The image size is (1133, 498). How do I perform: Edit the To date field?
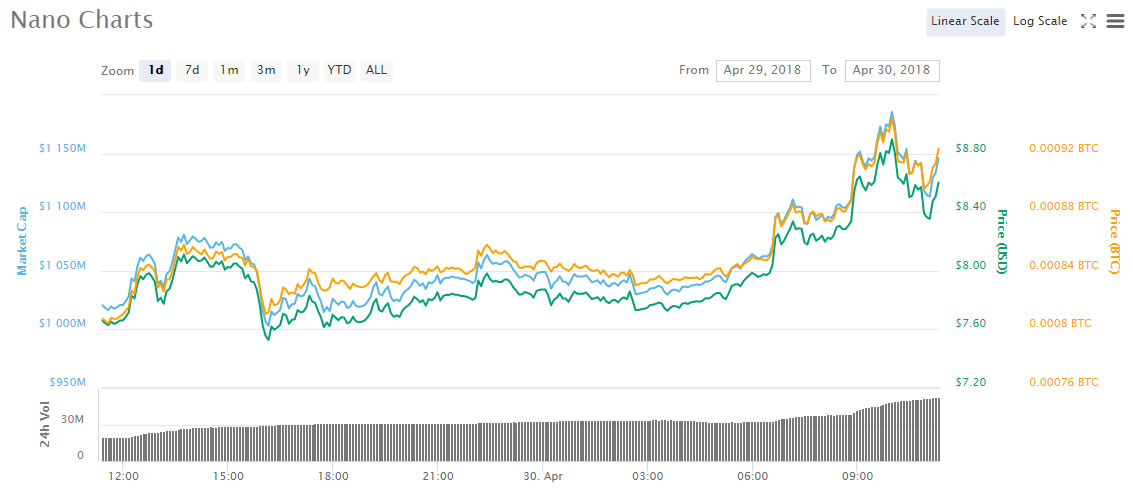[x=892, y=70]
